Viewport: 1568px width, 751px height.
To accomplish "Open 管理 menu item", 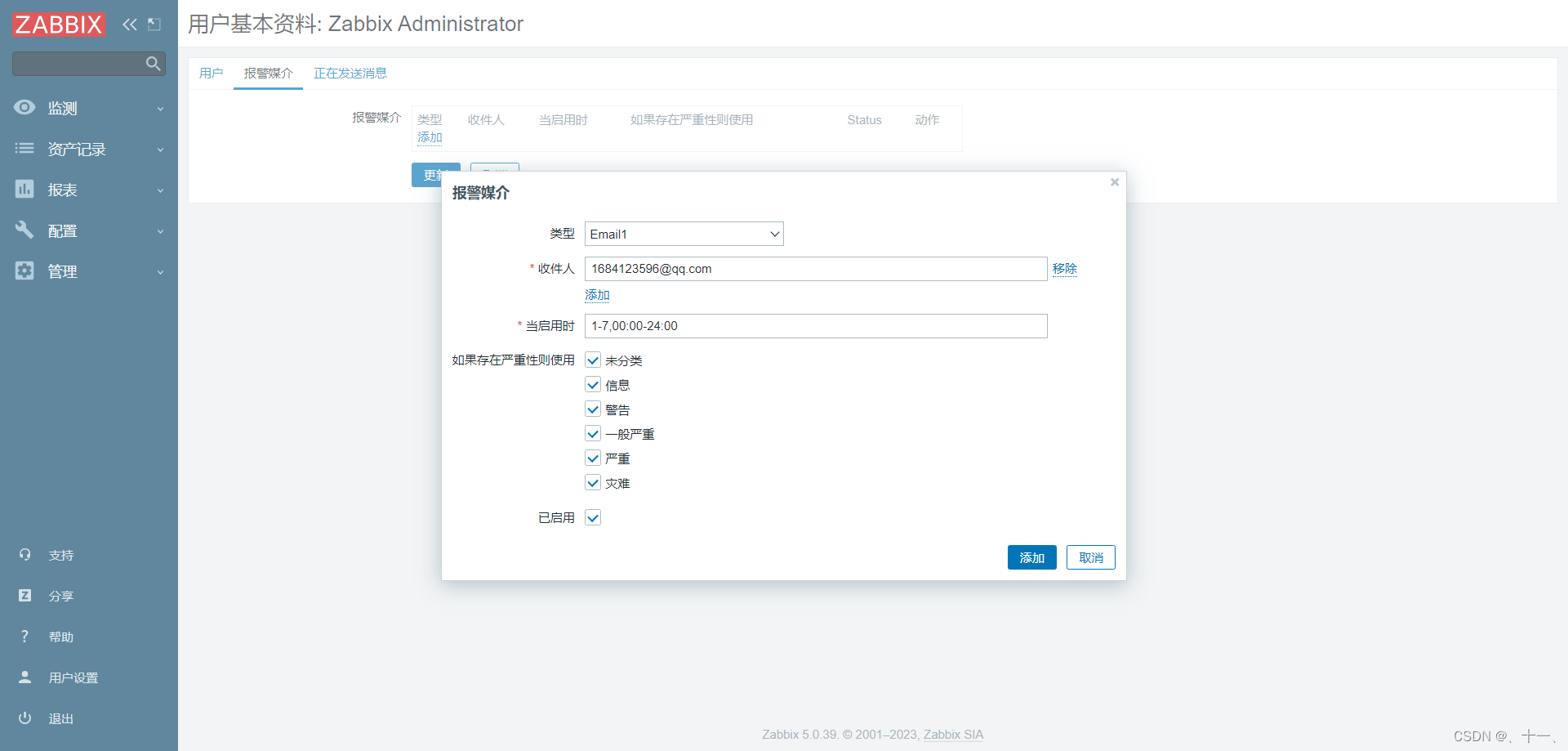I will [89, 271].
